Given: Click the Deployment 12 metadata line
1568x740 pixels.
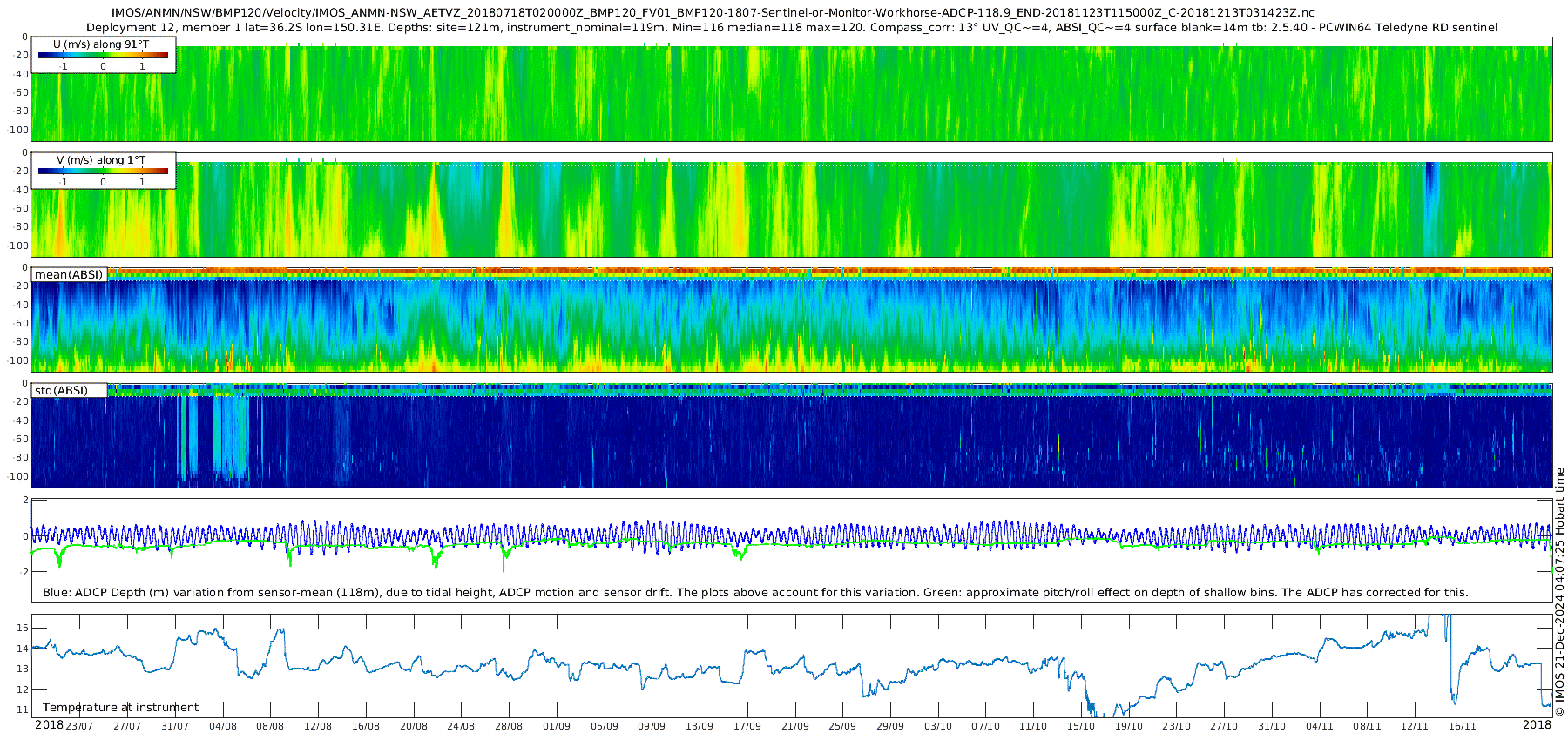Looking at the screenshot, I should (x=791, y=28).
